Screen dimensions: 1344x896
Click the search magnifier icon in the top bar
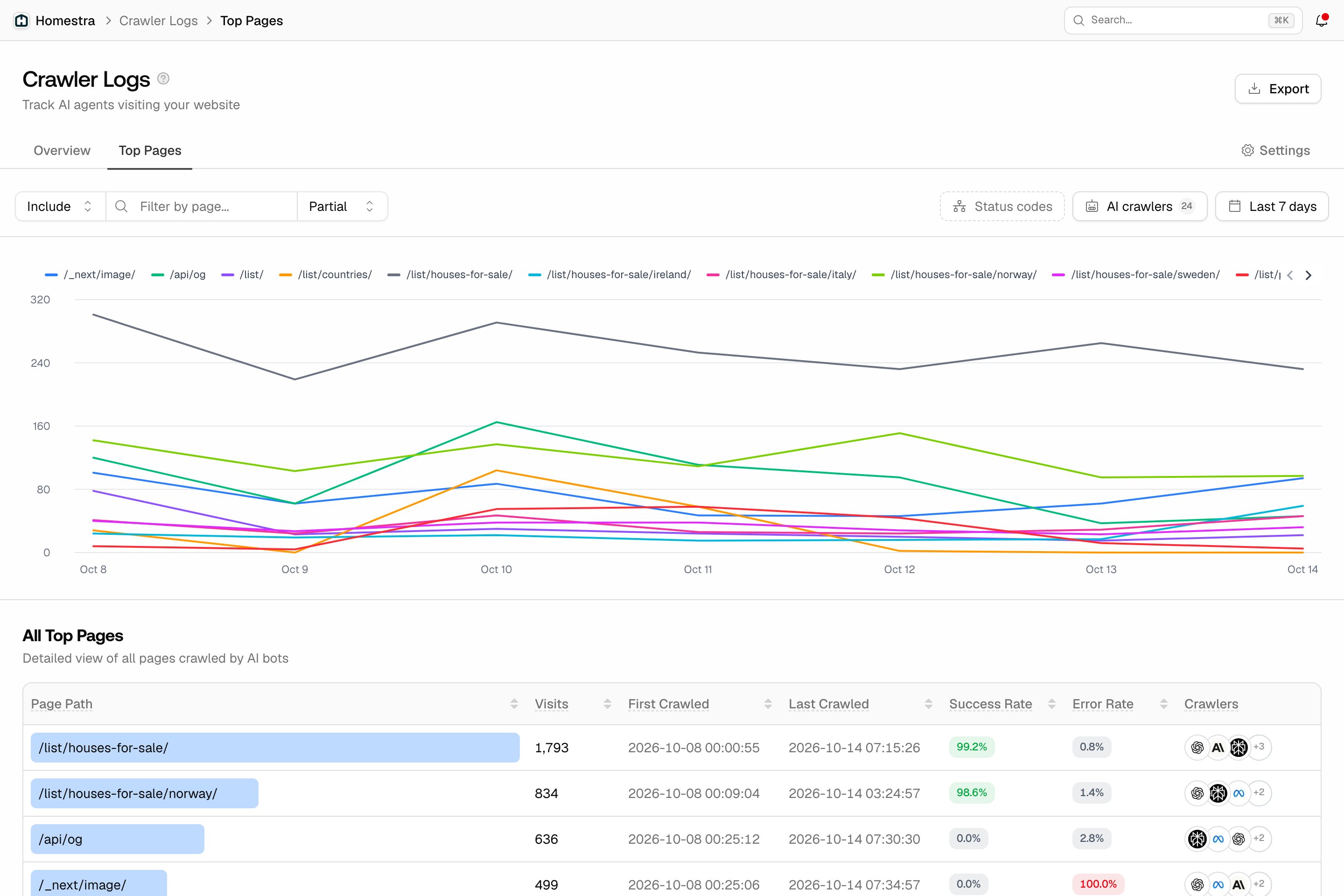click(1078, 21)
